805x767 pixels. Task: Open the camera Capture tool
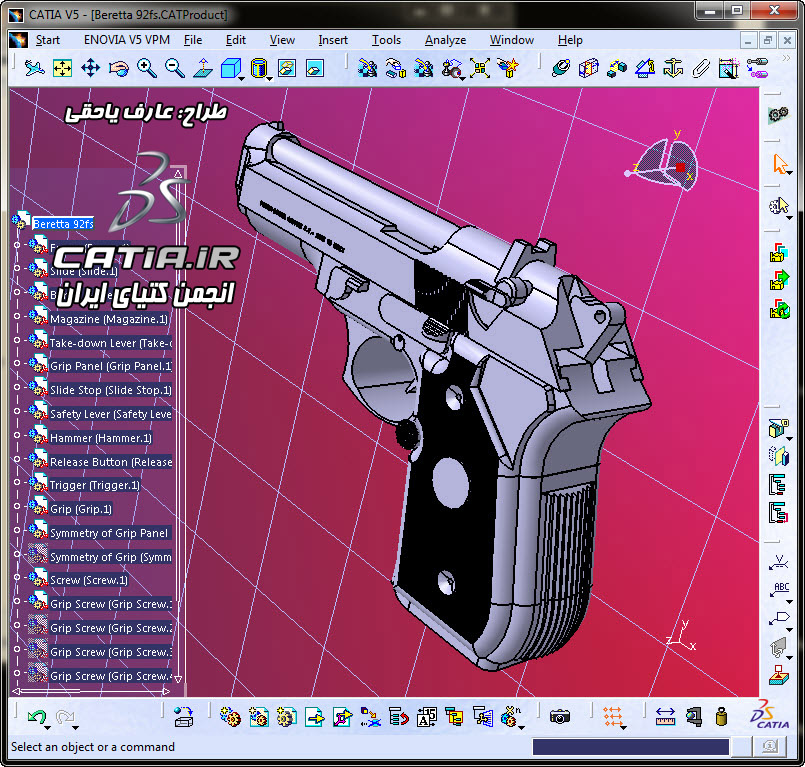point(560,716)
